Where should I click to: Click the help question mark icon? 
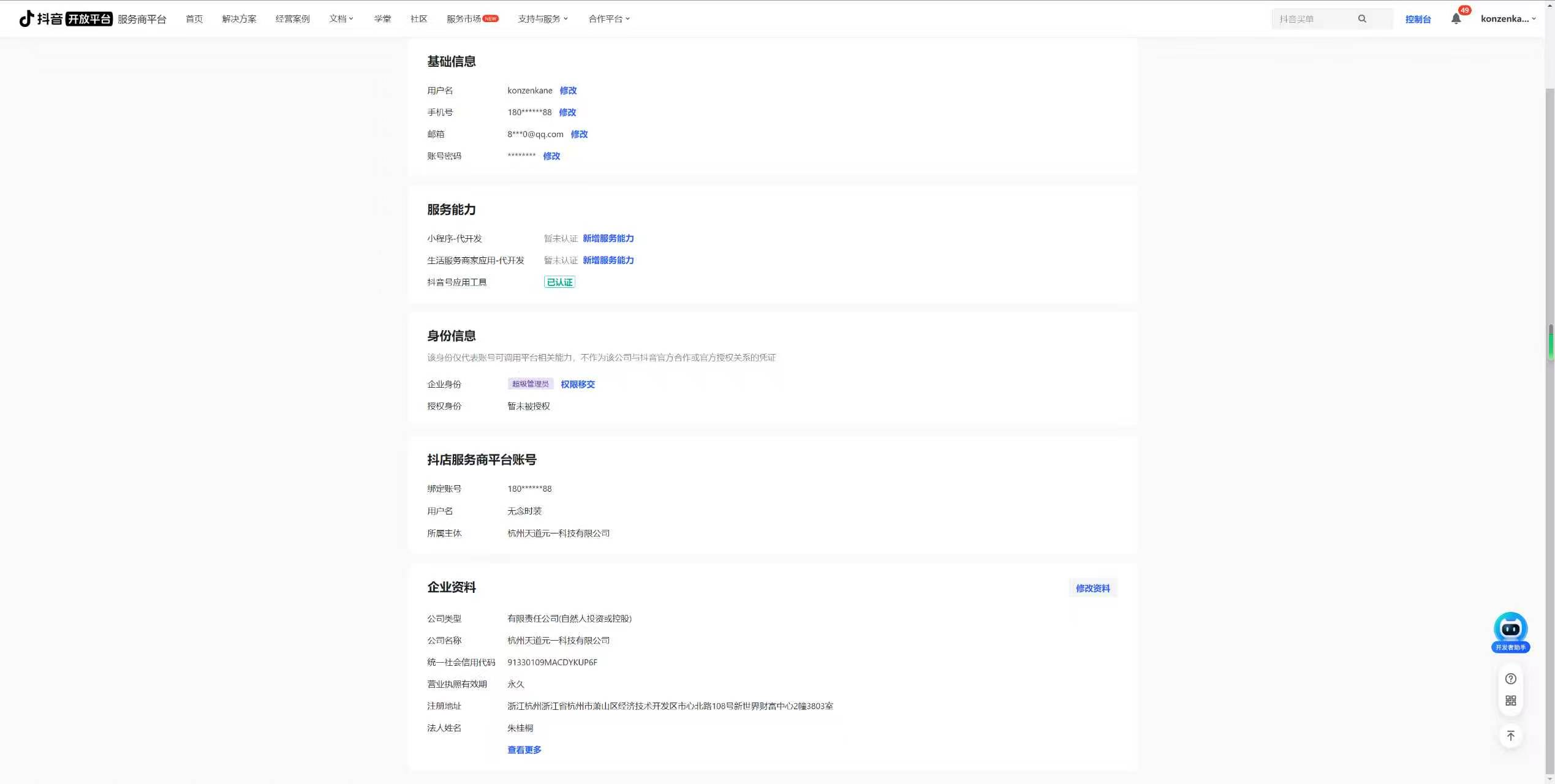(x=1511, y=679)
